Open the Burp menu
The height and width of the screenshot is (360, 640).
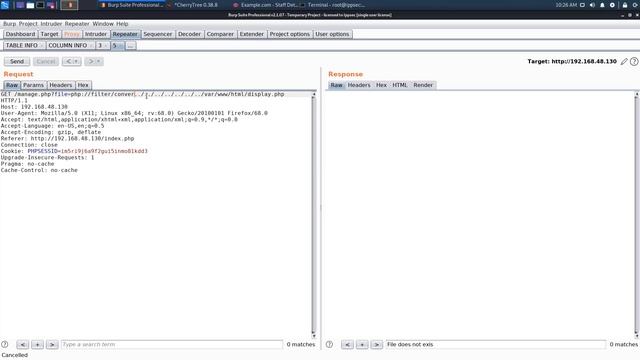point(9,24)
